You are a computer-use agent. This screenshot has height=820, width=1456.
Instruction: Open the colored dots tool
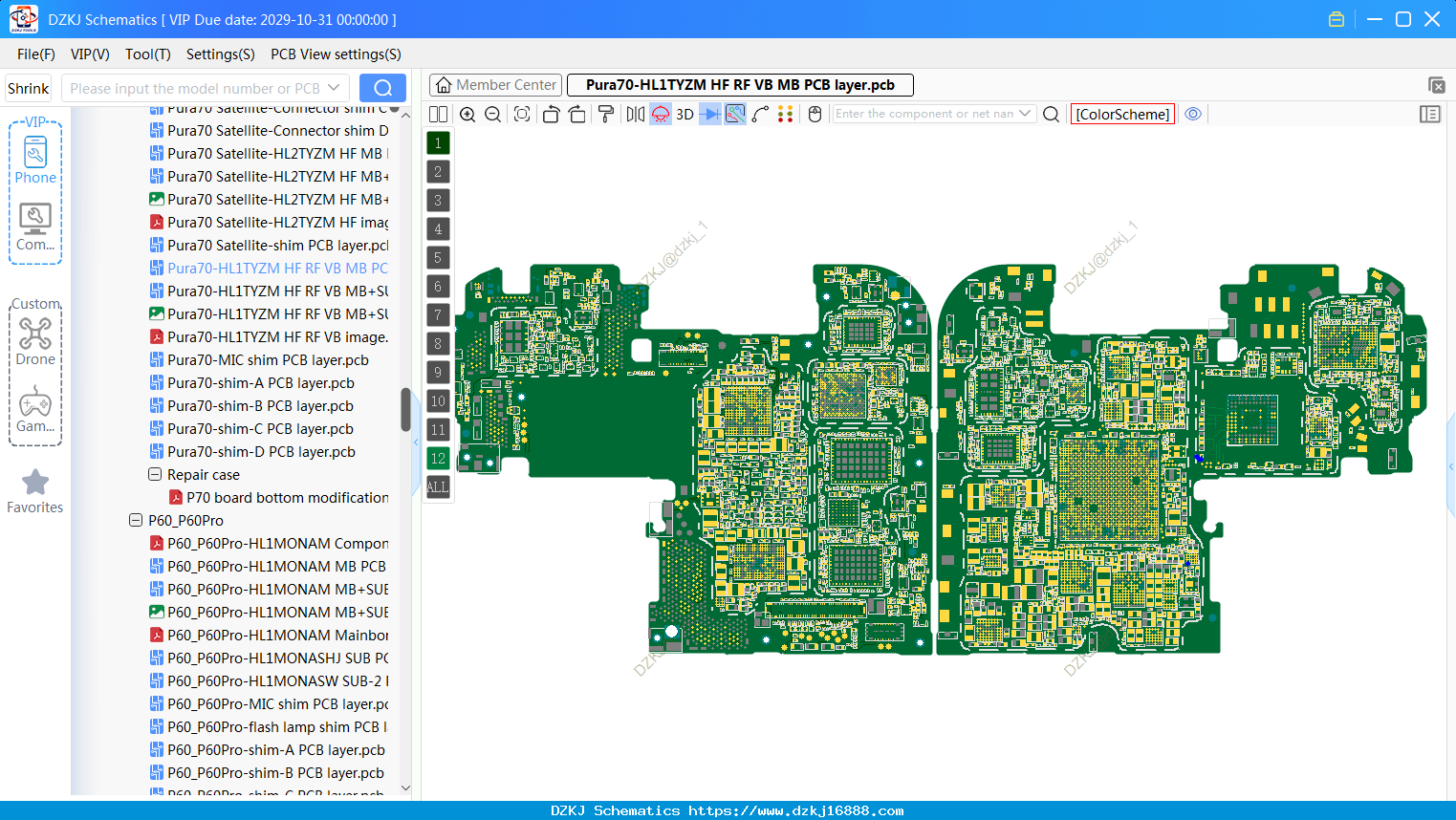tap(785, 114)
